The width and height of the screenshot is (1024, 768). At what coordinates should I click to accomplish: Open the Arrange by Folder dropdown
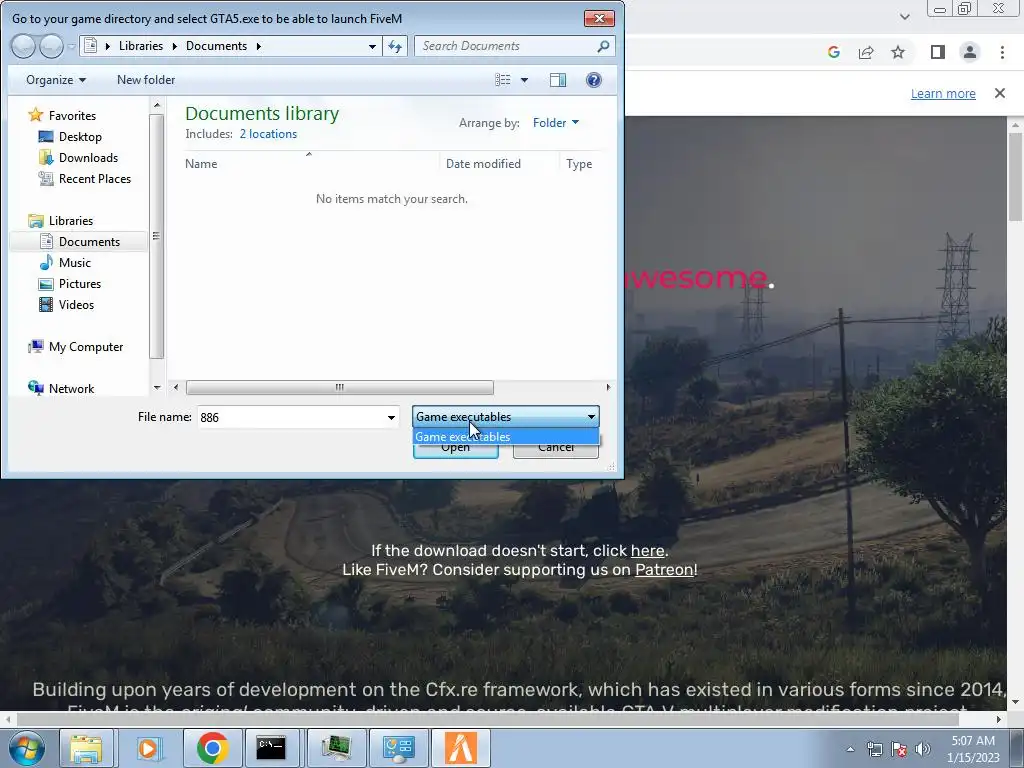(556, 123)
